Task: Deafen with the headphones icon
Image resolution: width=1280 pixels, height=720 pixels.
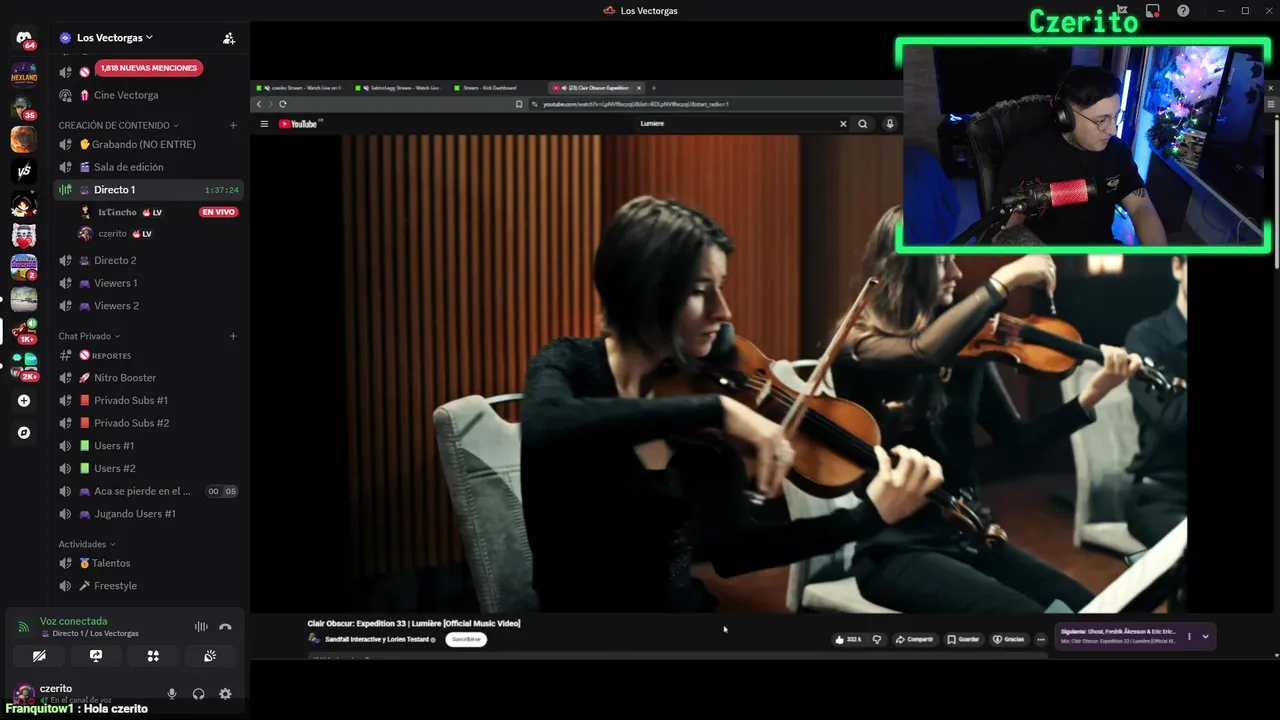Action: click(x=198, y=694)
